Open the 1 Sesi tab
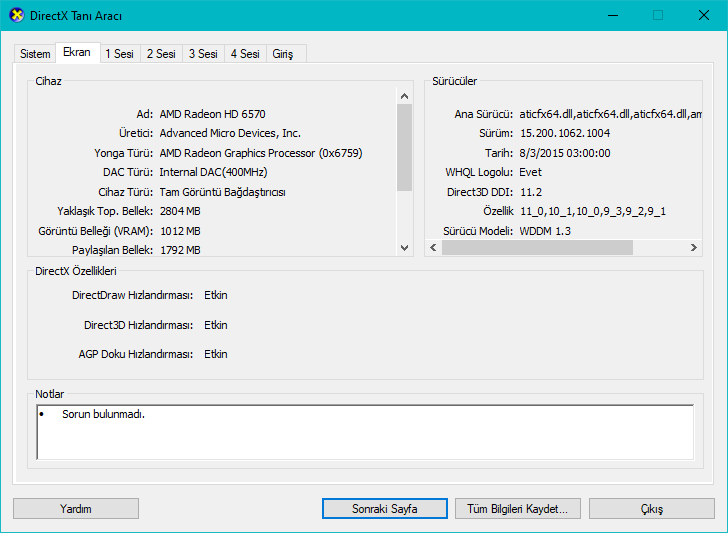728x533 pixels. coord(119,54)
